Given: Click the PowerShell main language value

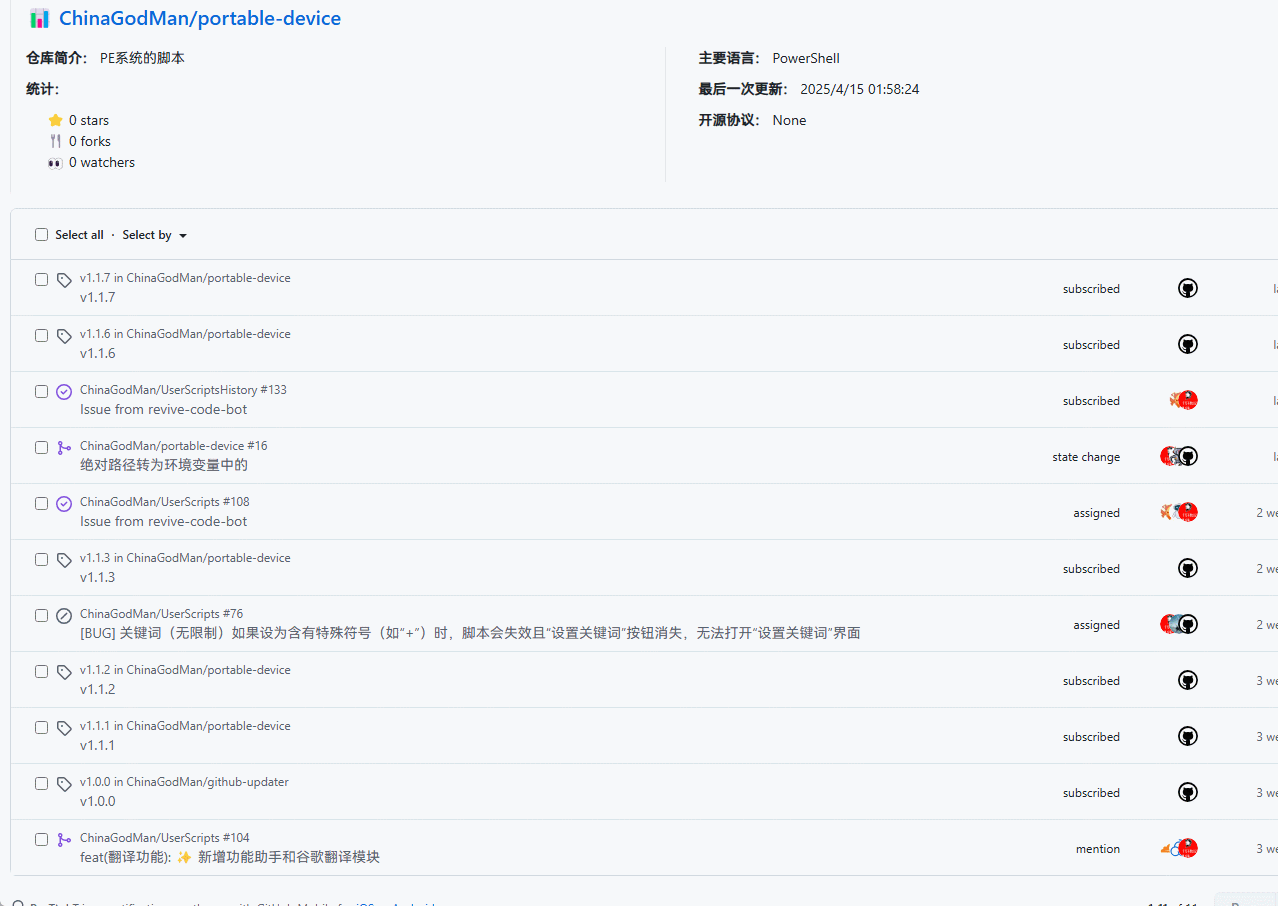Looking at the screenshot, I should (x=806, y=58).
